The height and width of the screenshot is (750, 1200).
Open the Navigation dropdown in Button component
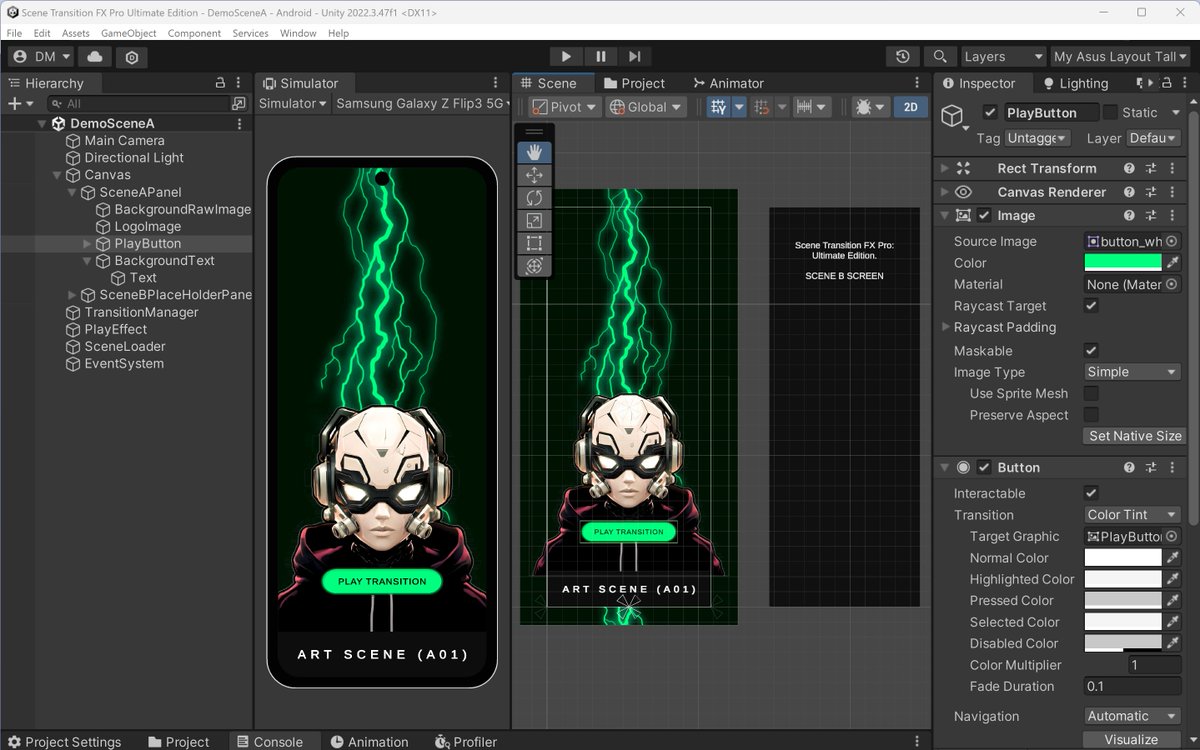coord(1131,716)
